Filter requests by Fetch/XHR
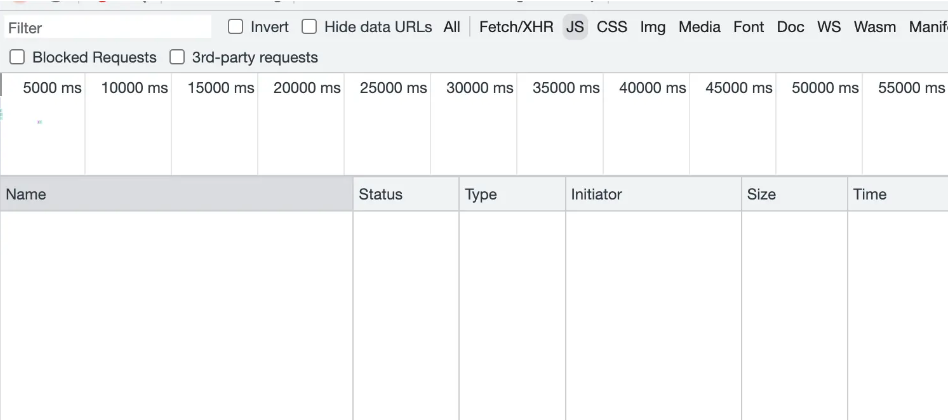The height and width of the screenshot is (420, 949). point(516,27)
